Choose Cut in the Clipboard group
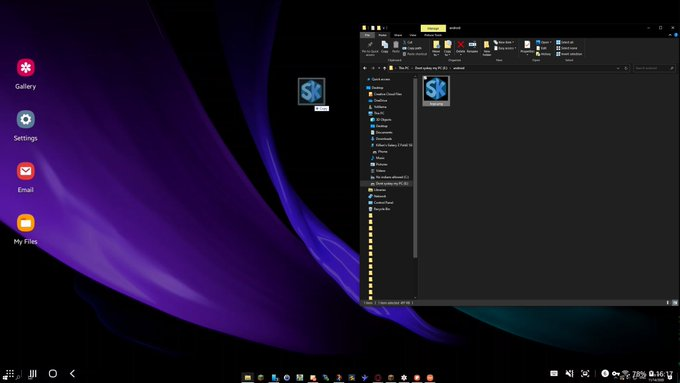Viewport: 680px width, 383px height. (x=408, y=43)
